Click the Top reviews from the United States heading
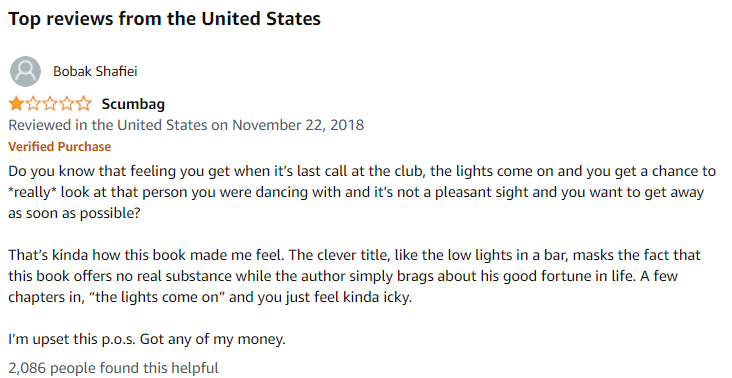Viewport: 732px width, 378px height. [164, 19]
